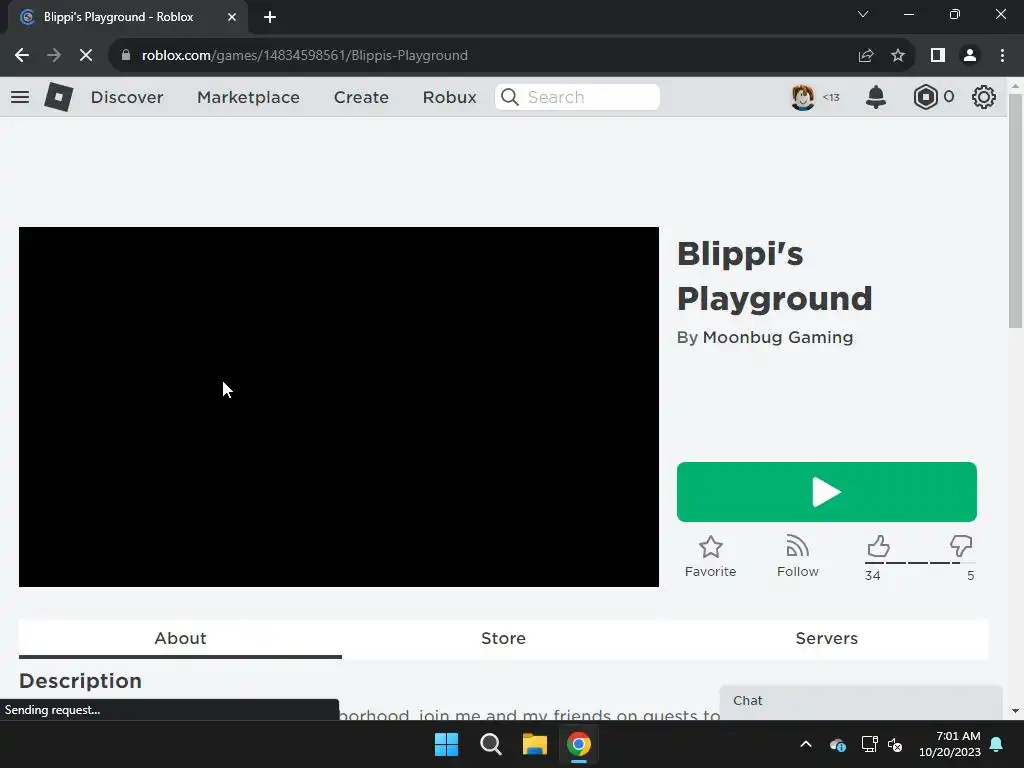The height and width of the screenshot is (768, 1024).
Task: Click the like/dislike ratio bar
Action: click(x=920, y=563)
